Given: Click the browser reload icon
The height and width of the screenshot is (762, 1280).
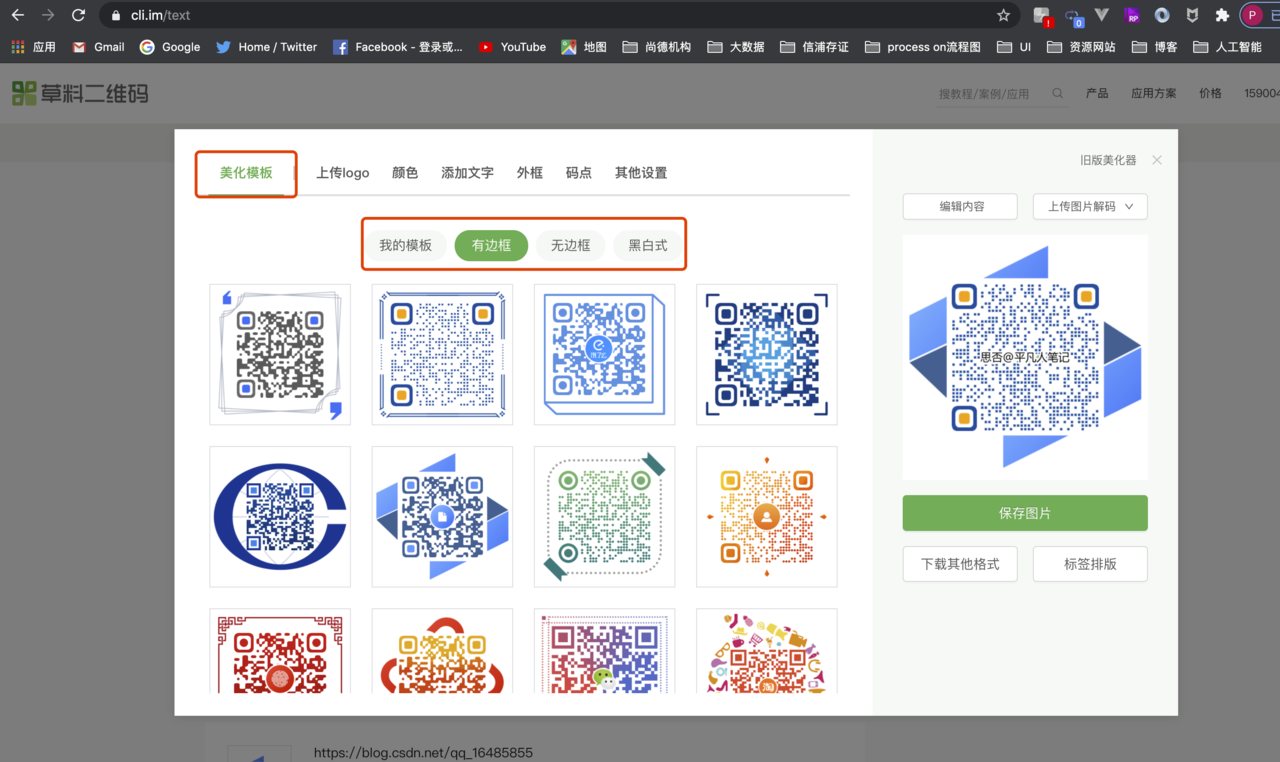Looking at the screenshot, I should pyautogui.click(x=79, y=15).
